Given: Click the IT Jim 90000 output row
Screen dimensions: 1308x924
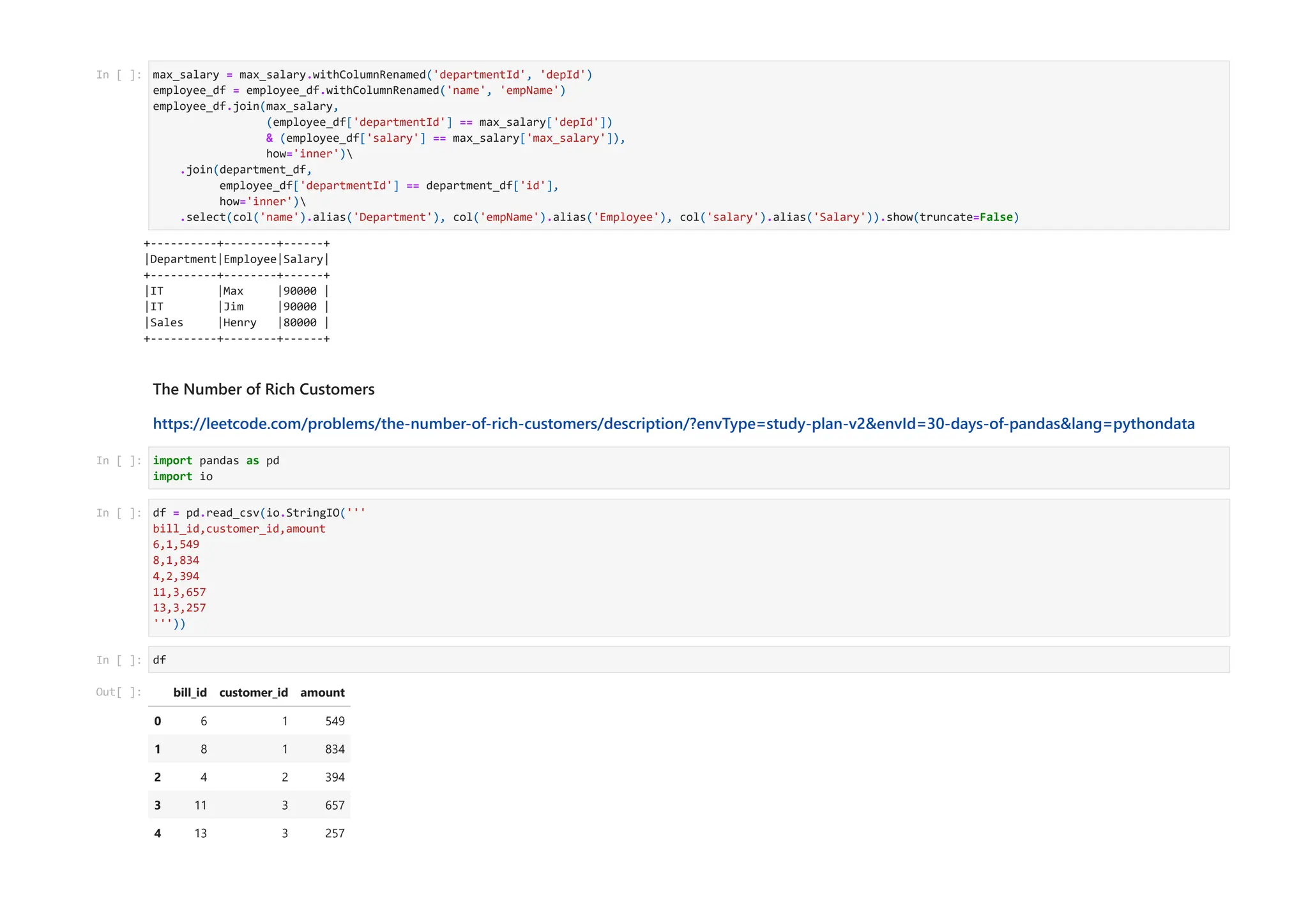Looking at the screenshot, I should (237, 307).
